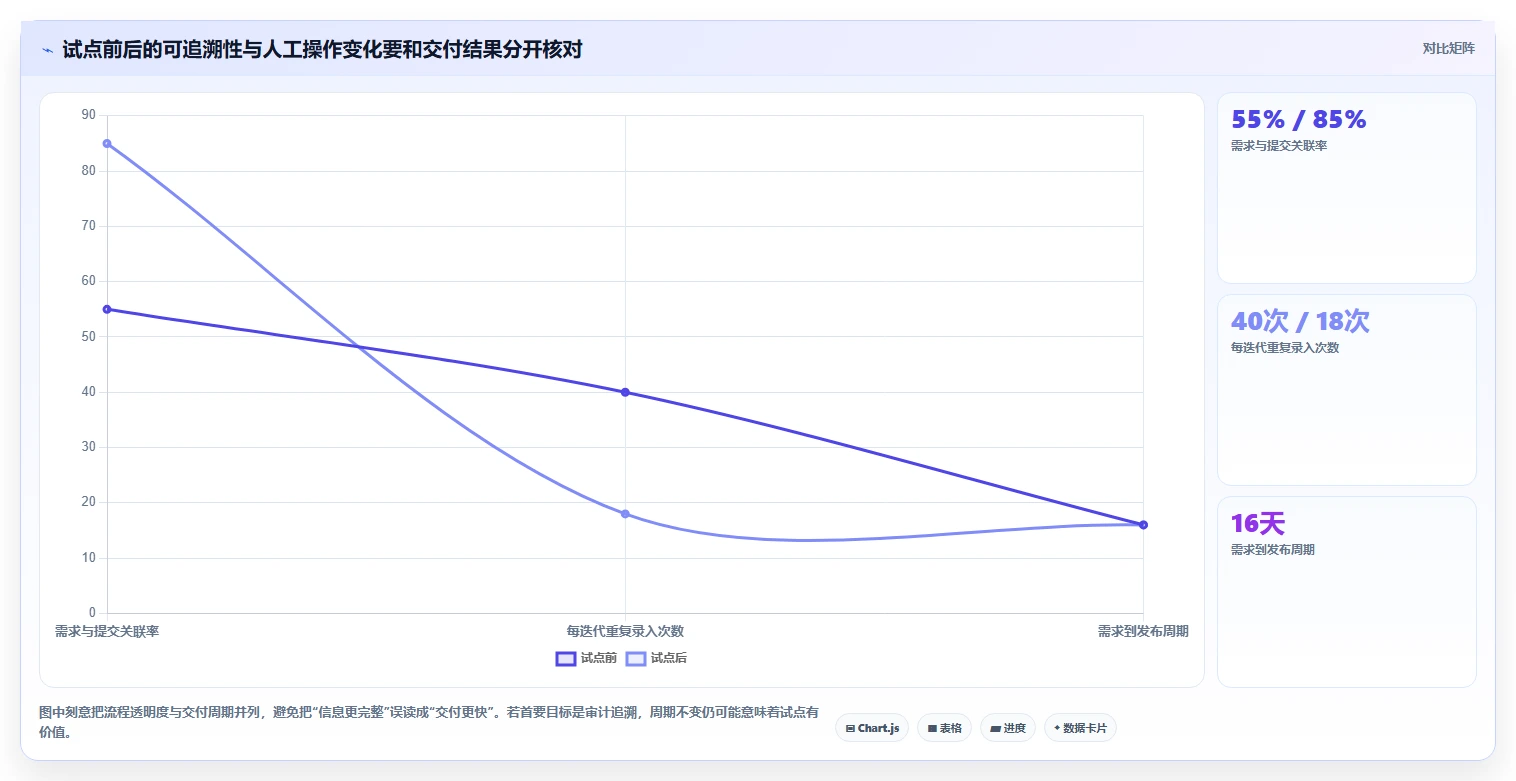Viewport: 1516px width, 781px height.
Task: Click the panel title about 可追溯性
Action: coord(322,50)
